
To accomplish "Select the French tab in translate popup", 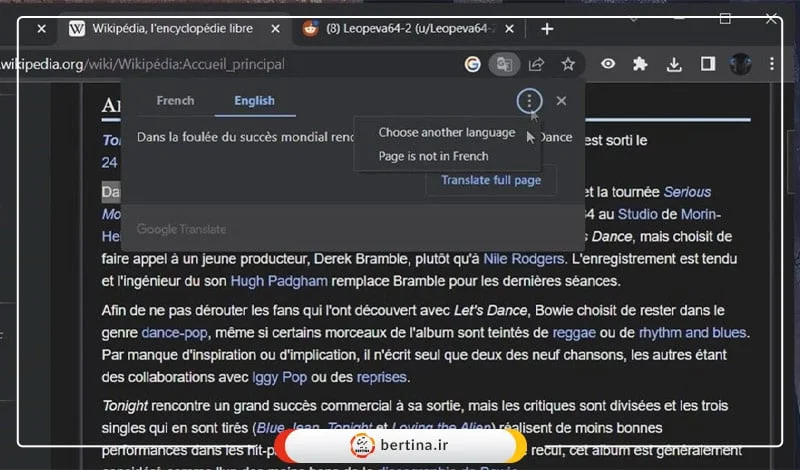I will 175,101.
